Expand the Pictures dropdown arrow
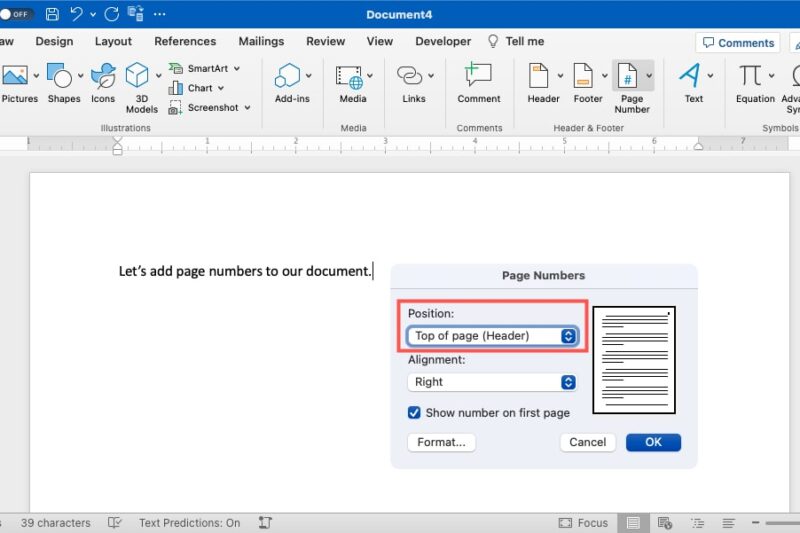This screenshot has height=533, width=800. (x=36, y=76)
